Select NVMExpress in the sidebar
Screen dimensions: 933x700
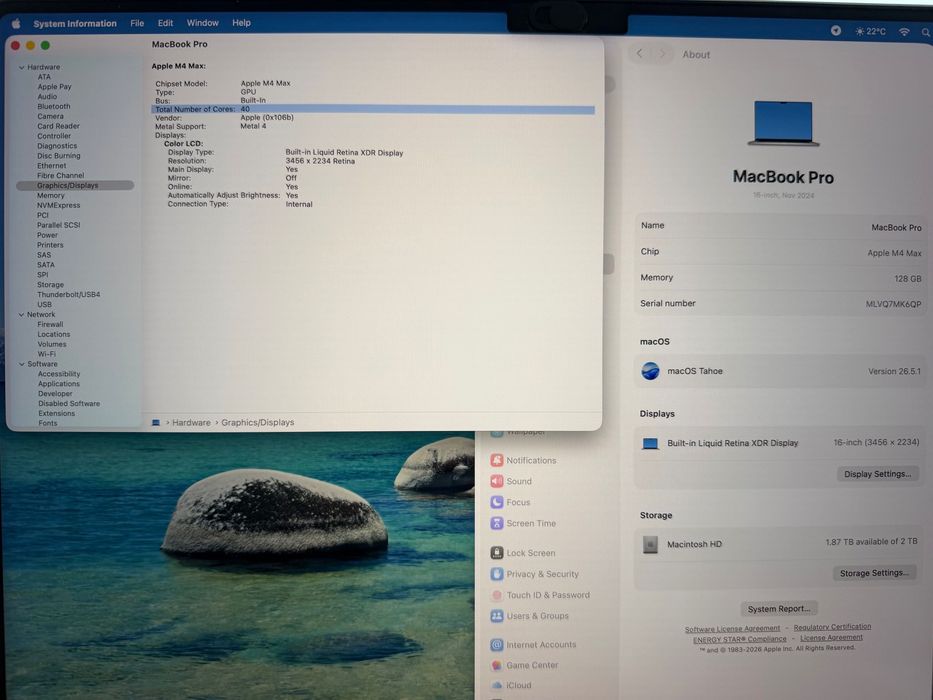click(58, 205)
